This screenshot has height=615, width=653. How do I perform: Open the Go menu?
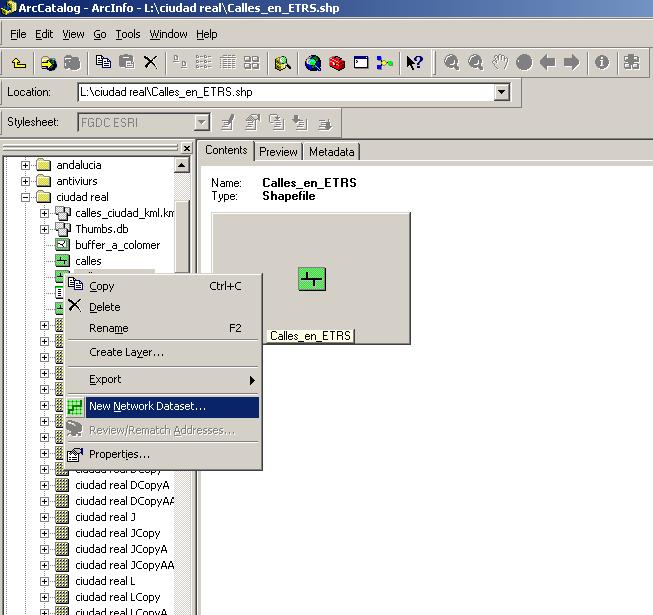100,34
